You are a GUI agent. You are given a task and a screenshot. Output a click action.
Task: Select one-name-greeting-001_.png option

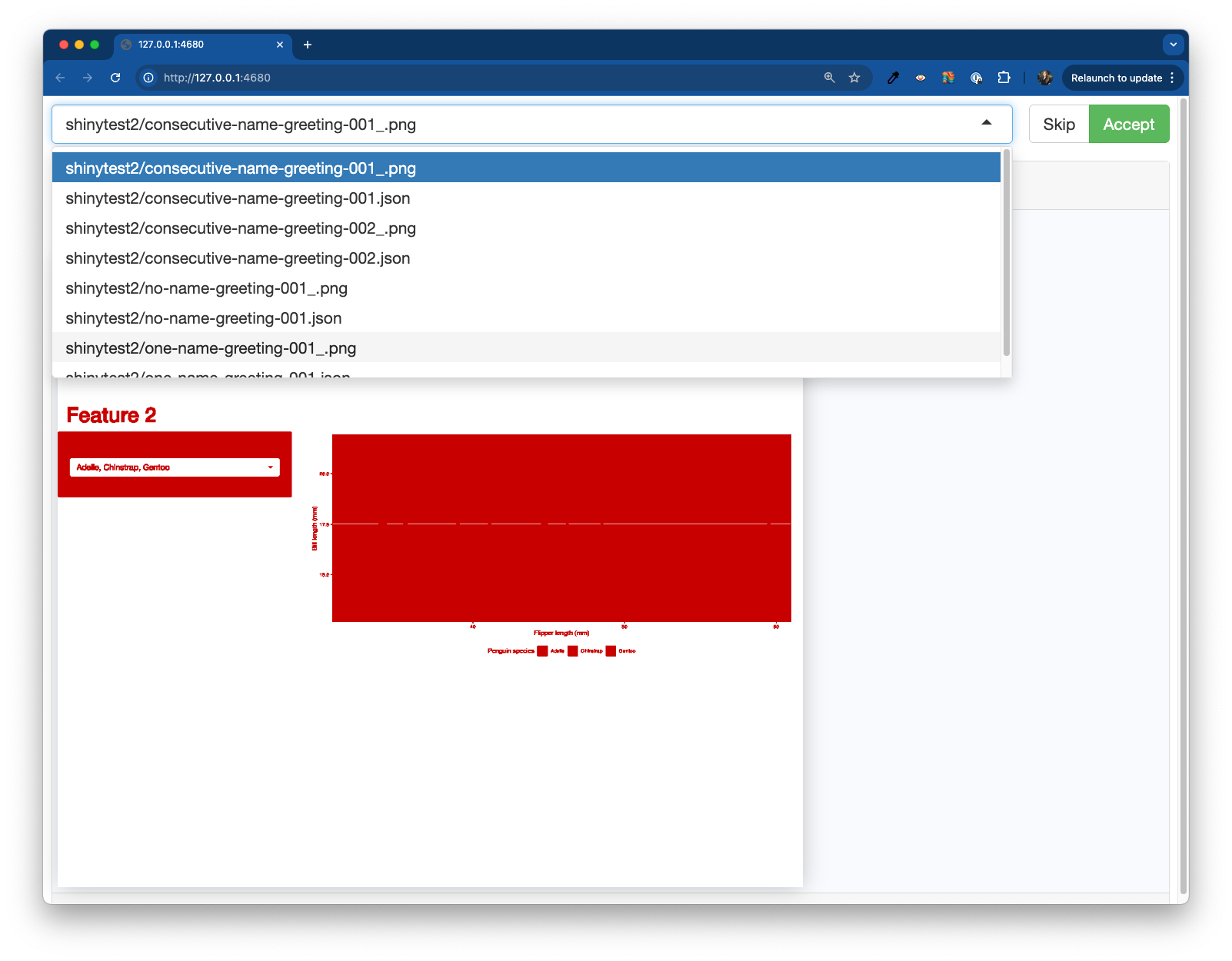(211, 348)
